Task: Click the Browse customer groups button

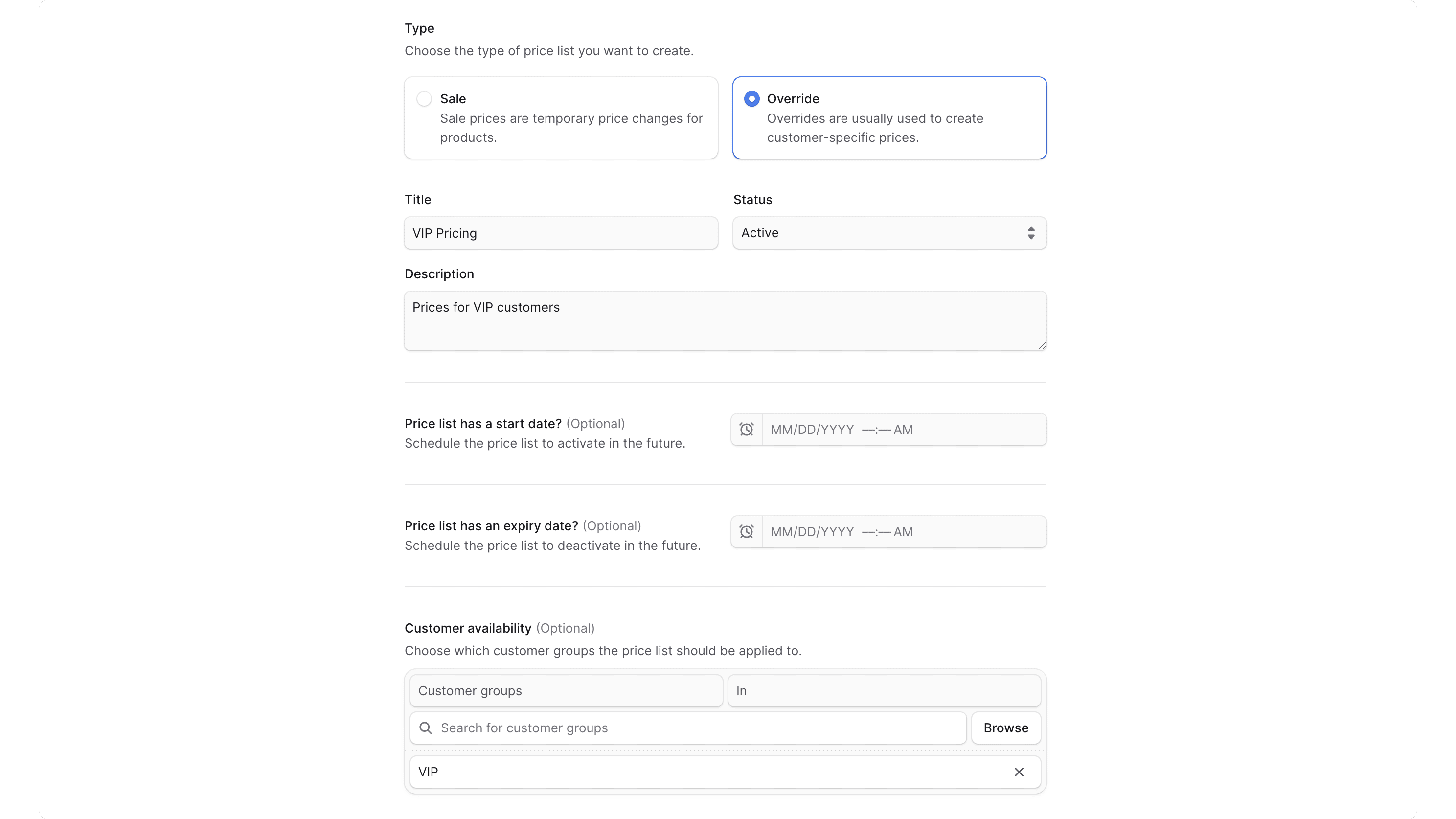Action: point(1005,728)
